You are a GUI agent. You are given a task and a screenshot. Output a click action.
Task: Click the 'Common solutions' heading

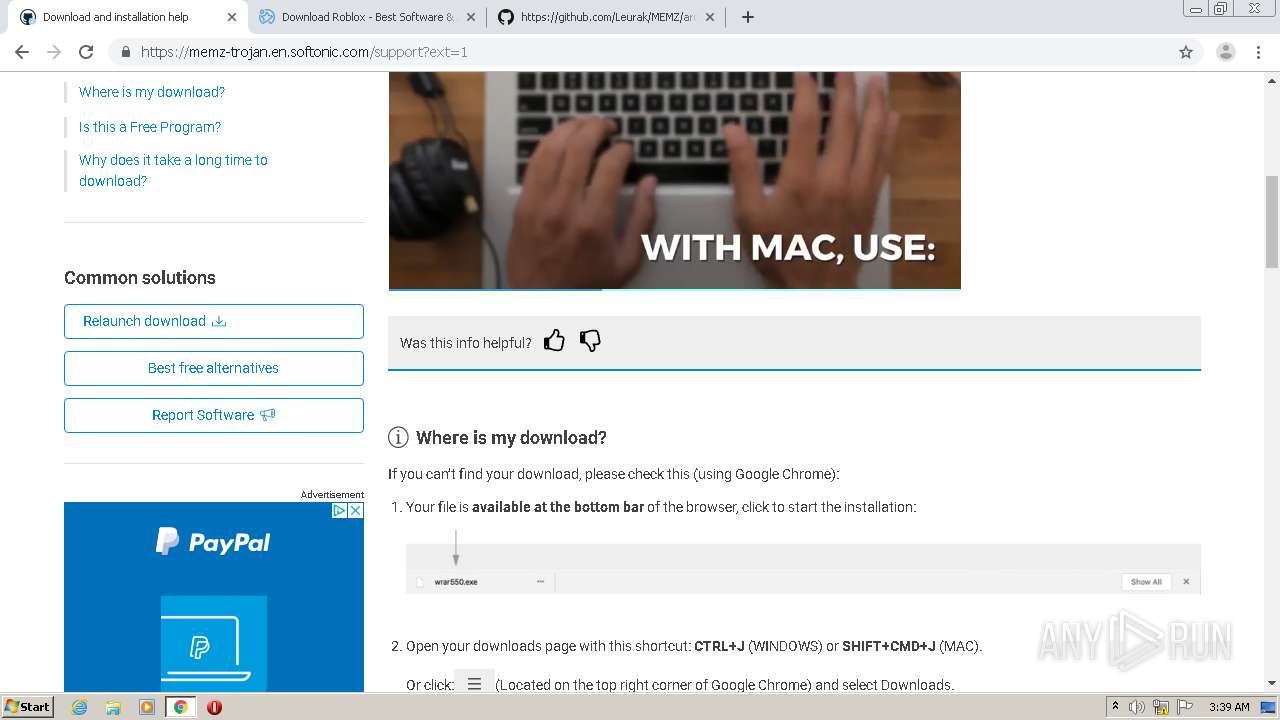(x=140, y=278)
